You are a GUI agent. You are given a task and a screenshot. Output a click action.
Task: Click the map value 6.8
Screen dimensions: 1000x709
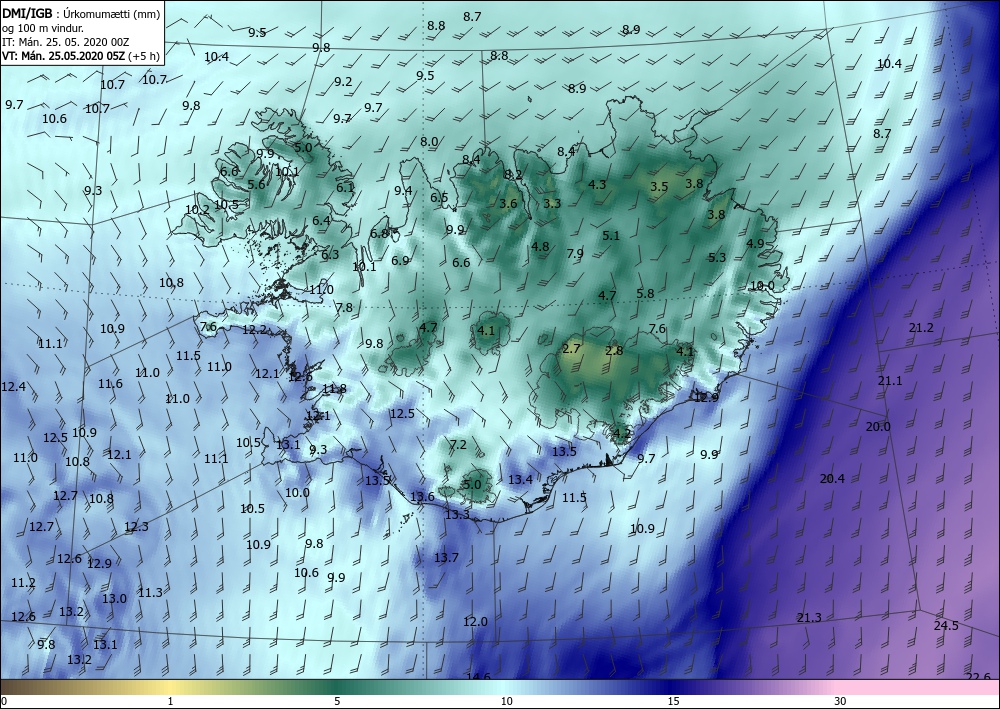[379, 233]
